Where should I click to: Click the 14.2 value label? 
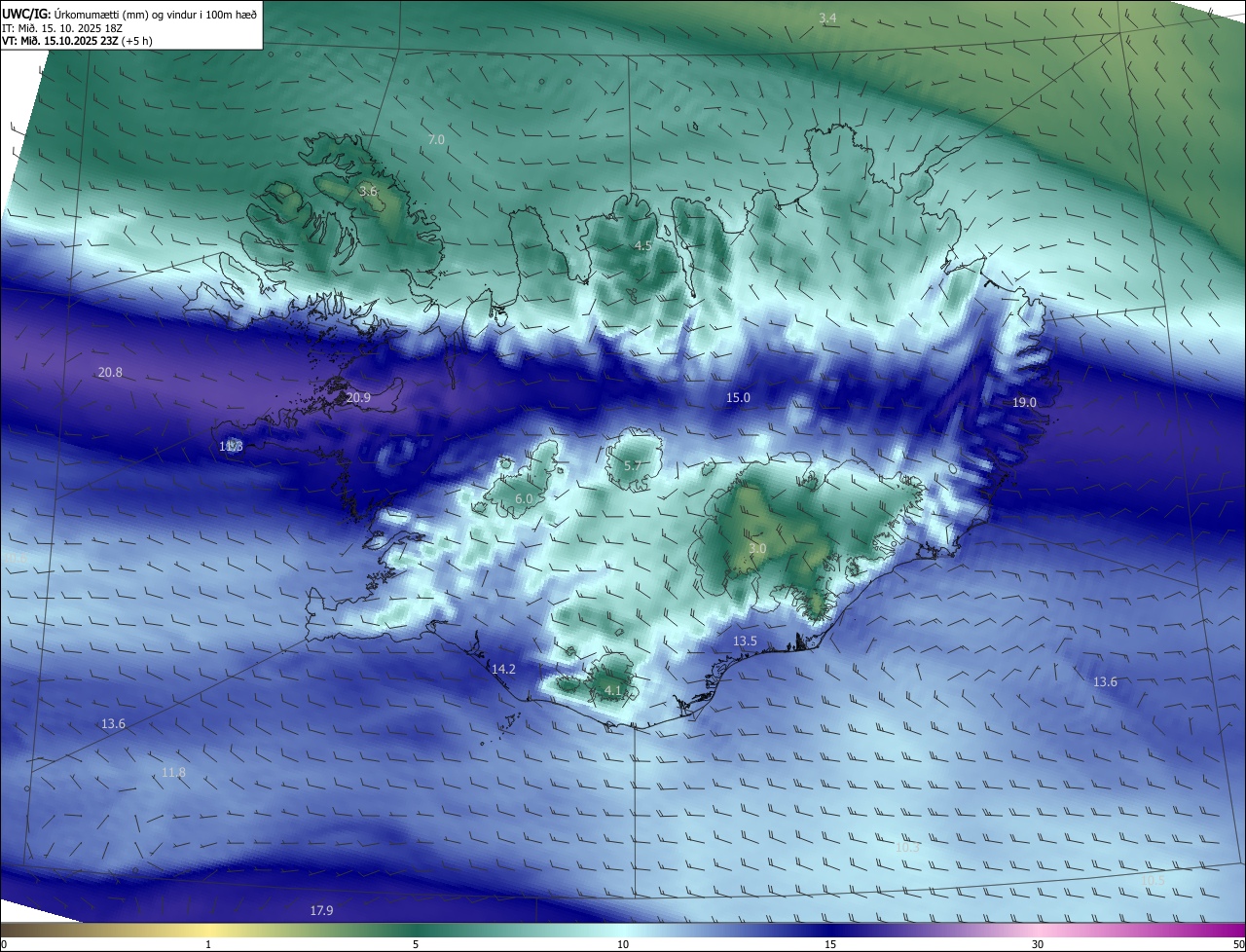[503, 670]
